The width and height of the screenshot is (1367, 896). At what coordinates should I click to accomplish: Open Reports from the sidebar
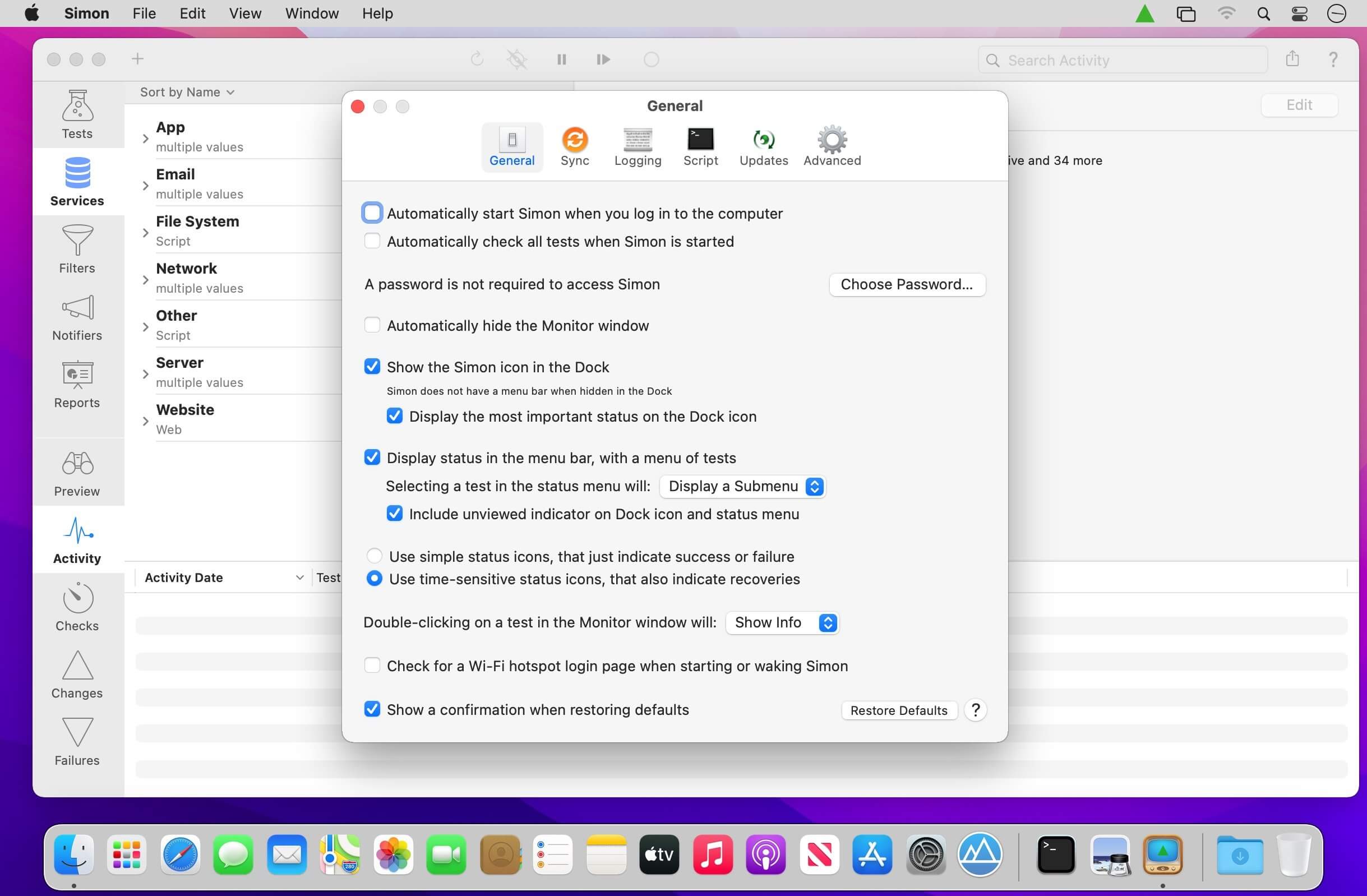click(77, 383)
